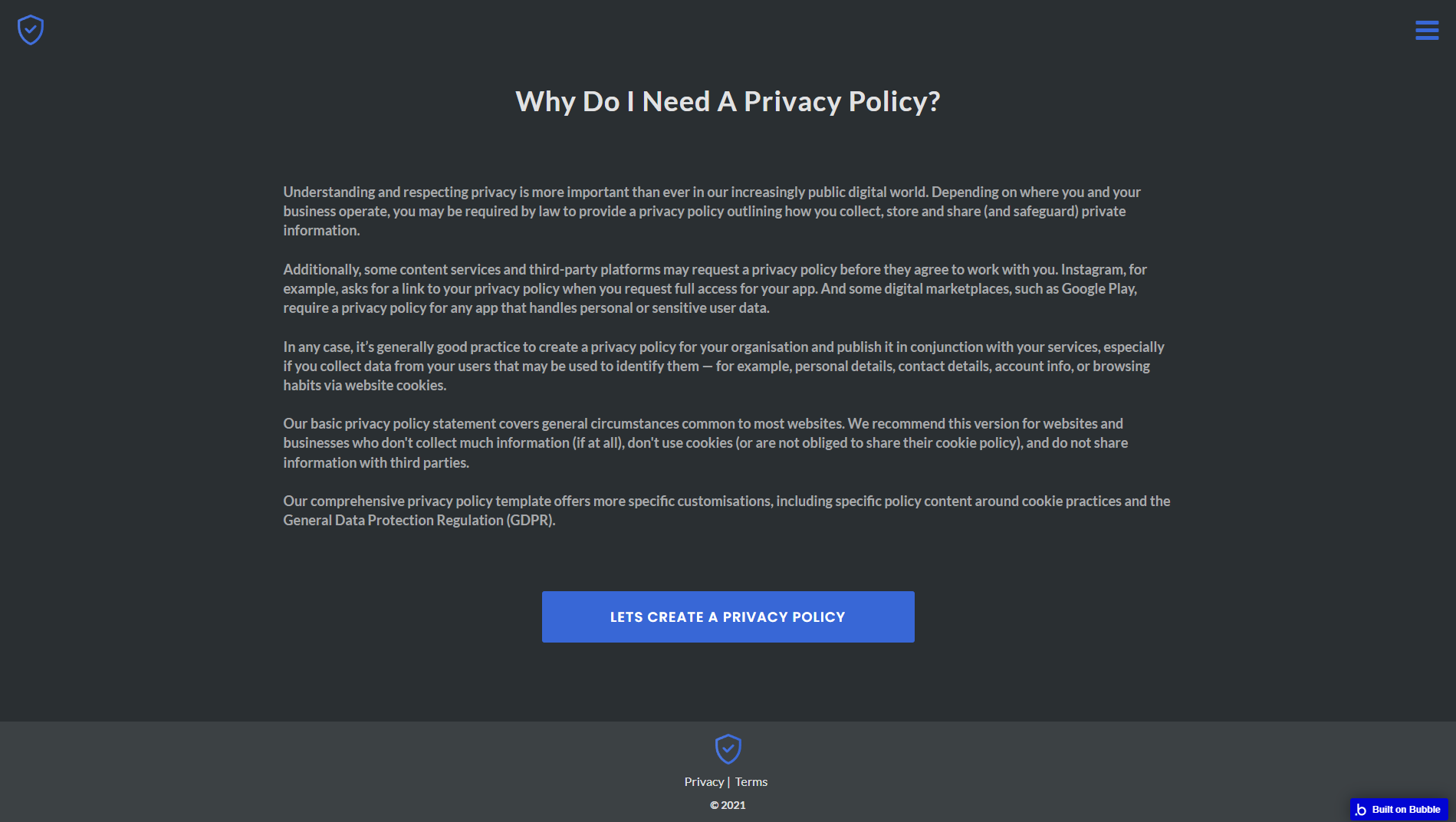Open the Privacy link in footer
1456x822 pixels.
point(704,781)
